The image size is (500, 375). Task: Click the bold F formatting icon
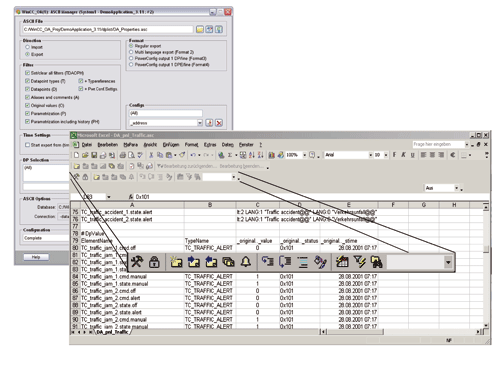pyautogui.click(x=395, y=155)
